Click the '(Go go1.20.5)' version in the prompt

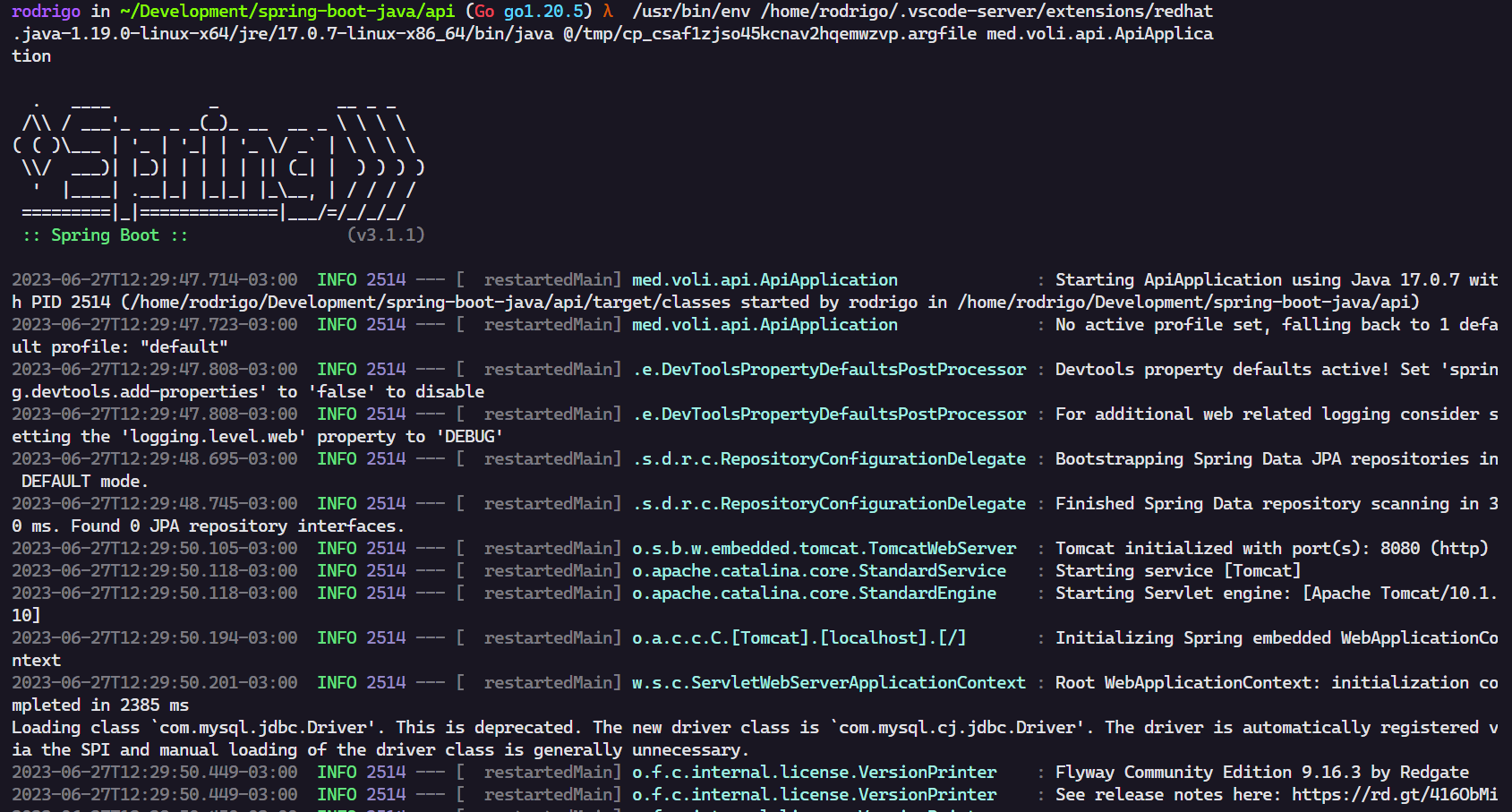[x=529, y=11]
